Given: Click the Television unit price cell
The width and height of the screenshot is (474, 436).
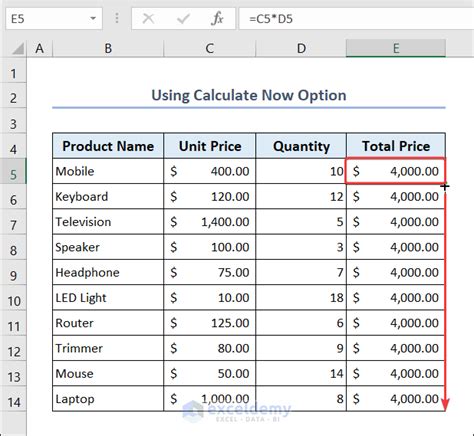Looking at the screenshot, I should 210,222.
